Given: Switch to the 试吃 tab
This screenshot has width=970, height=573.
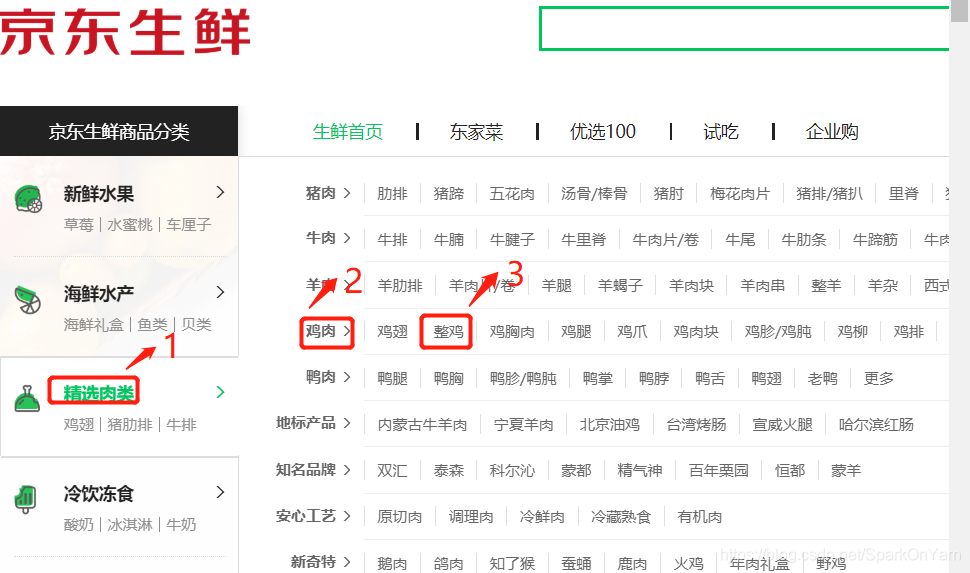Looking at the screenshot, I should point(721,131).
